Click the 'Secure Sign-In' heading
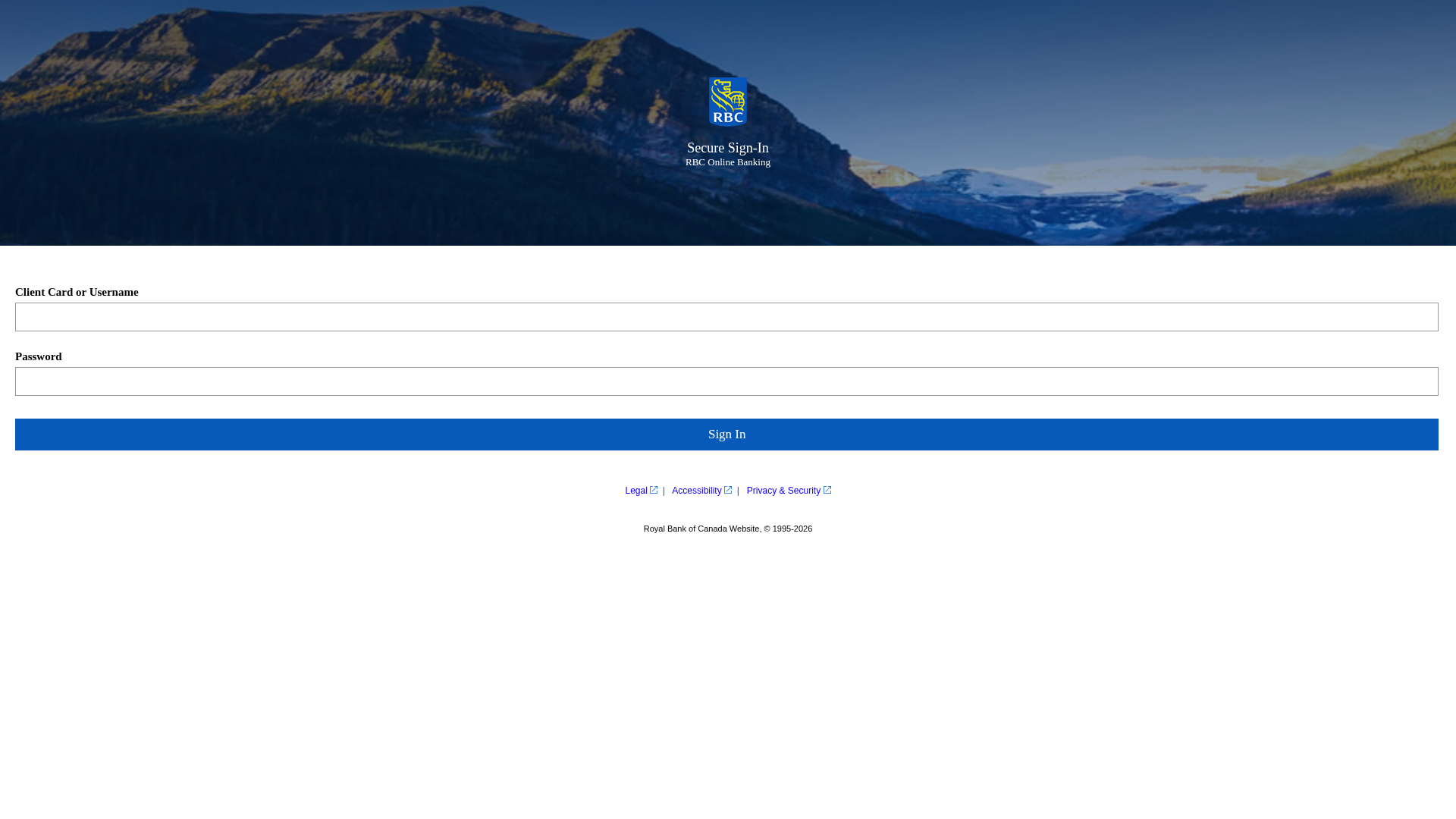Image resolution: width=1456 pixels, height=819 pixels. 728,148
